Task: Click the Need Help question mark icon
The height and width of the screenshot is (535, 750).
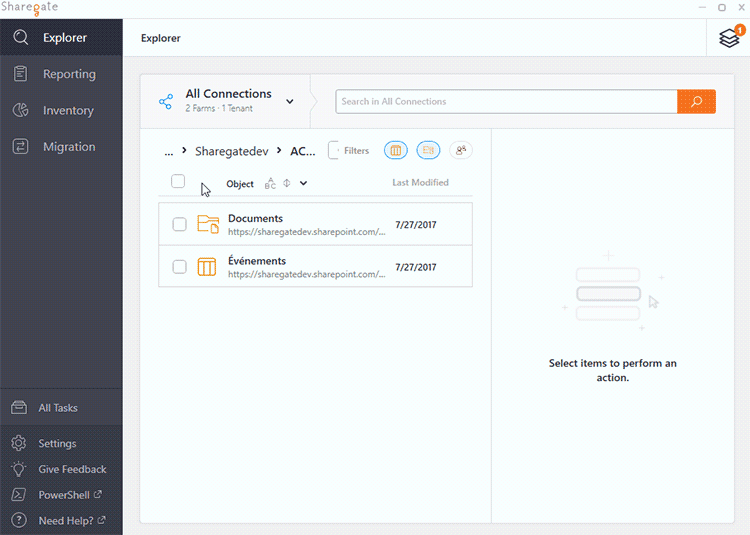Action: click(19, 520)
